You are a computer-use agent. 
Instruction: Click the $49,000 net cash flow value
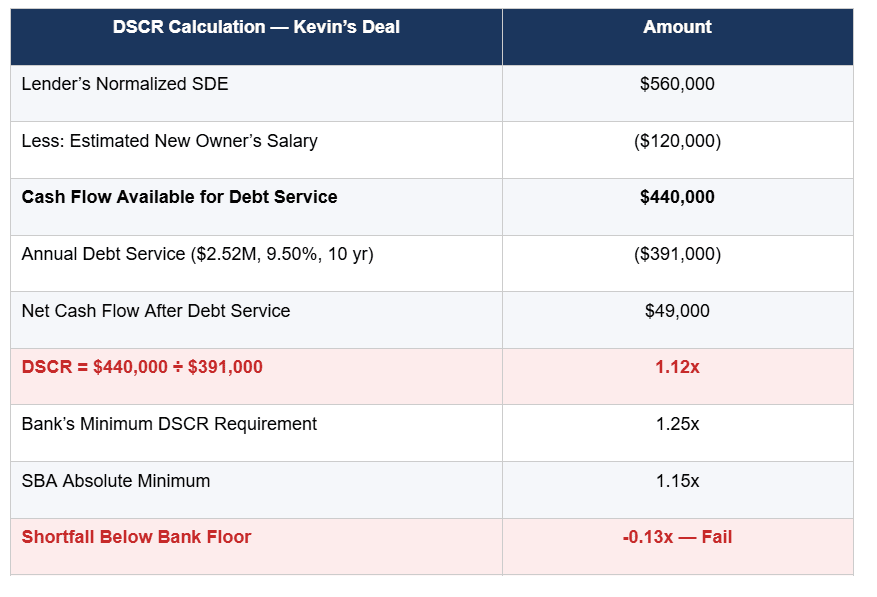(x=677, y=311)
